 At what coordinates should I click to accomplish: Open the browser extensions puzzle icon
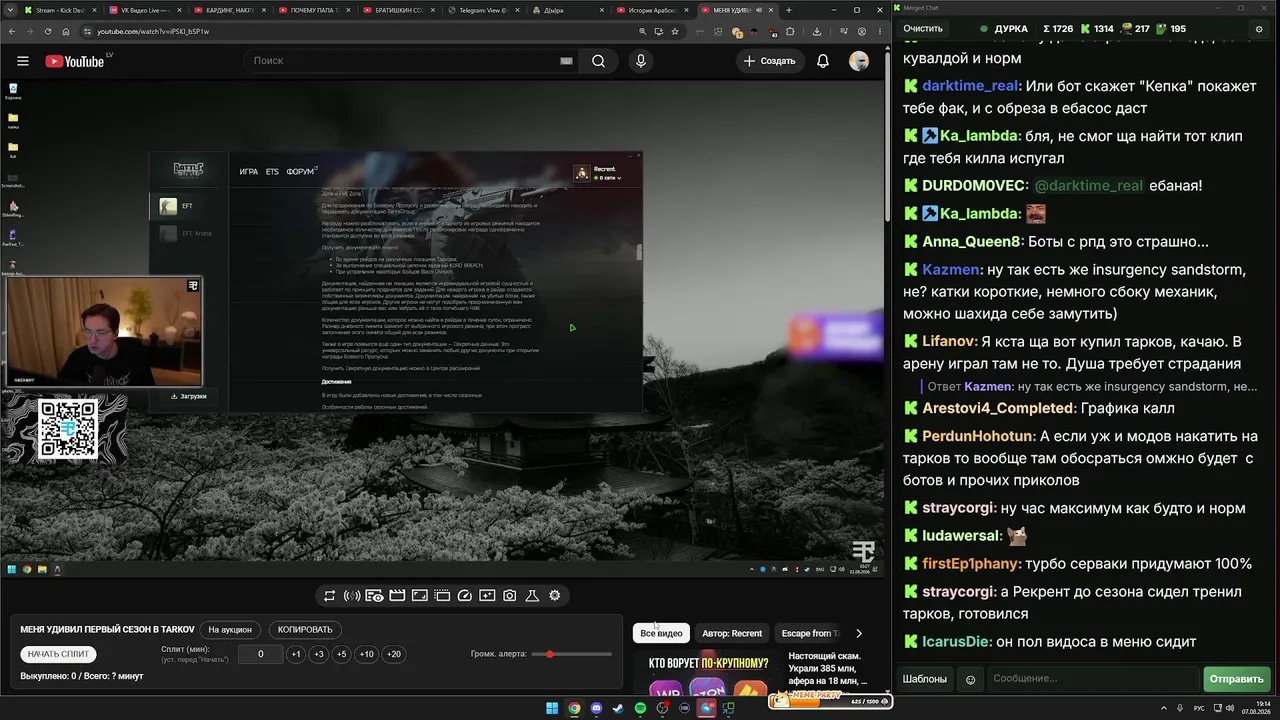(790, 31)
